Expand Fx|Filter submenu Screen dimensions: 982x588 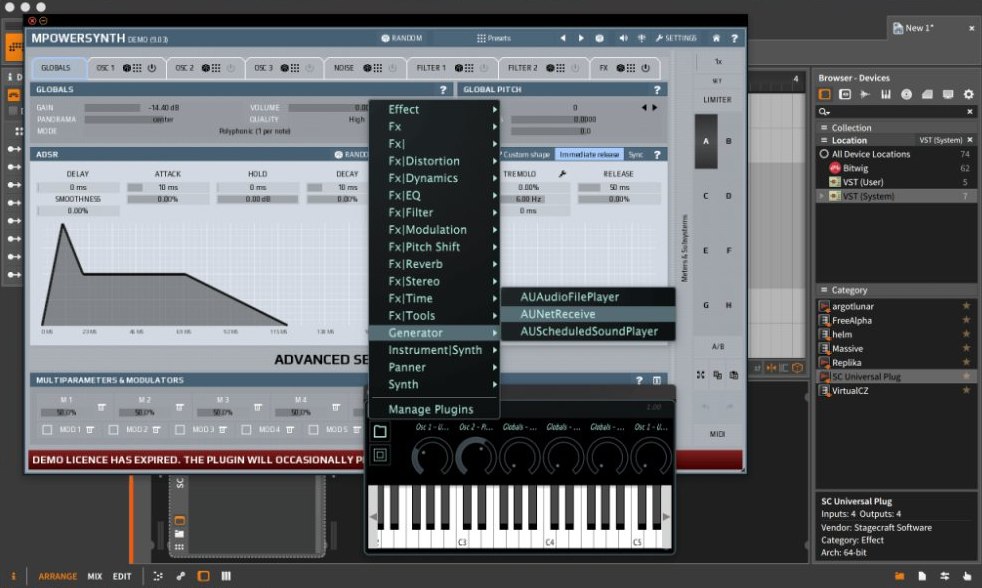433,213
